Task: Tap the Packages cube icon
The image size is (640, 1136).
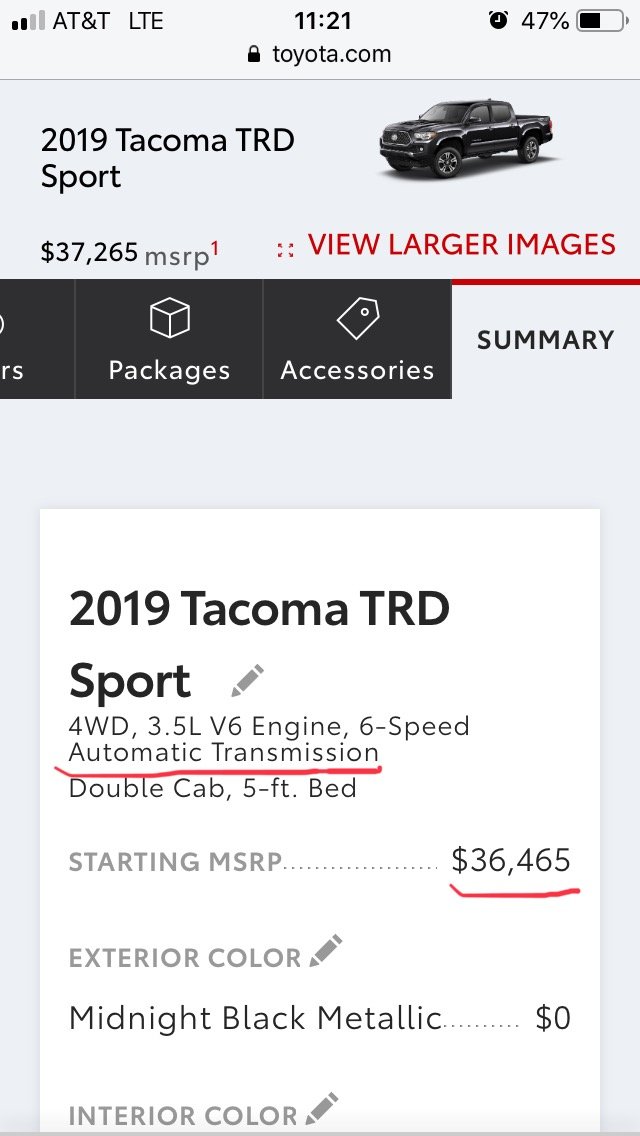Action: tap(170, 320)
